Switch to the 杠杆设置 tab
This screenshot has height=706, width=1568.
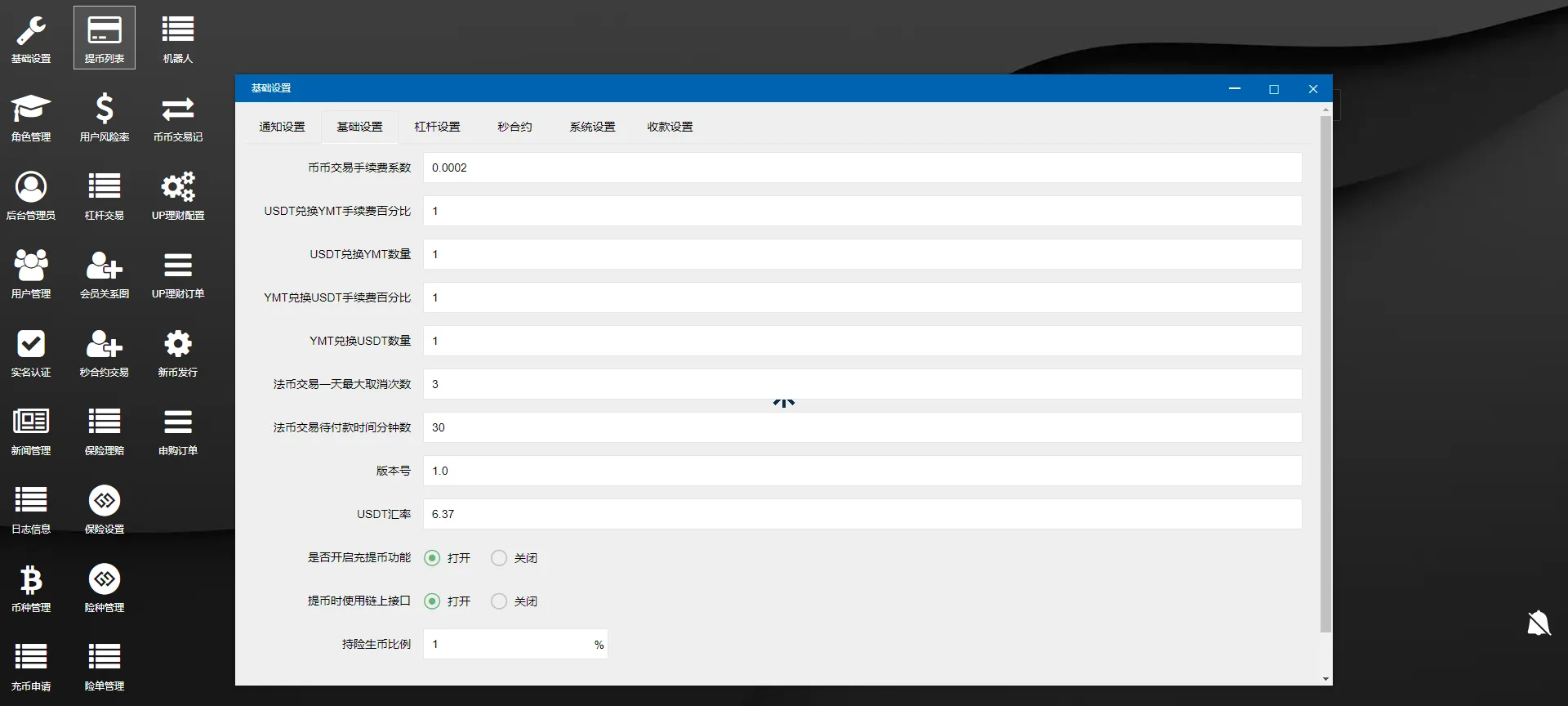(437, 127)
